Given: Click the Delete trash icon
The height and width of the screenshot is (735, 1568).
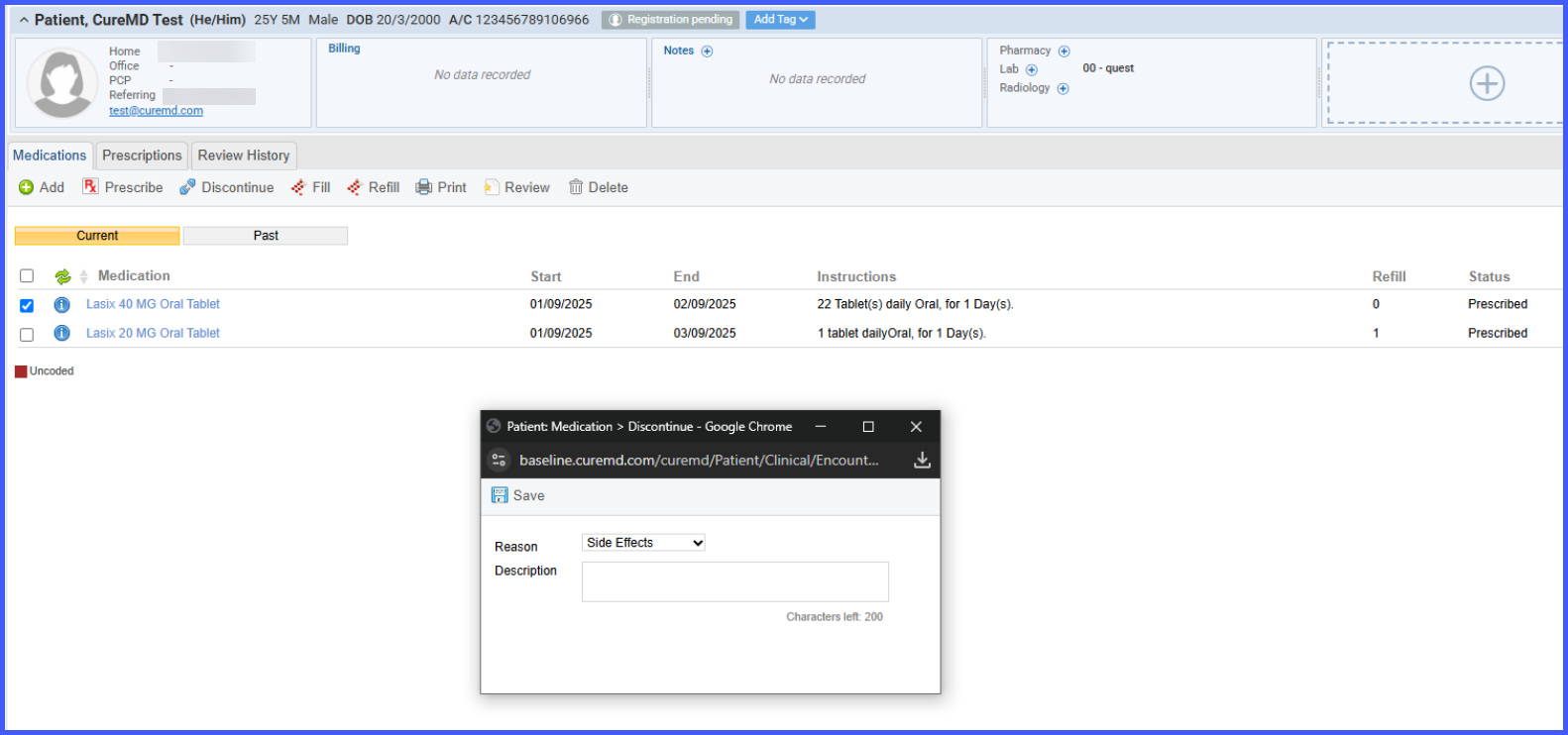Looking at the screenshot, I should coord(576,187).
